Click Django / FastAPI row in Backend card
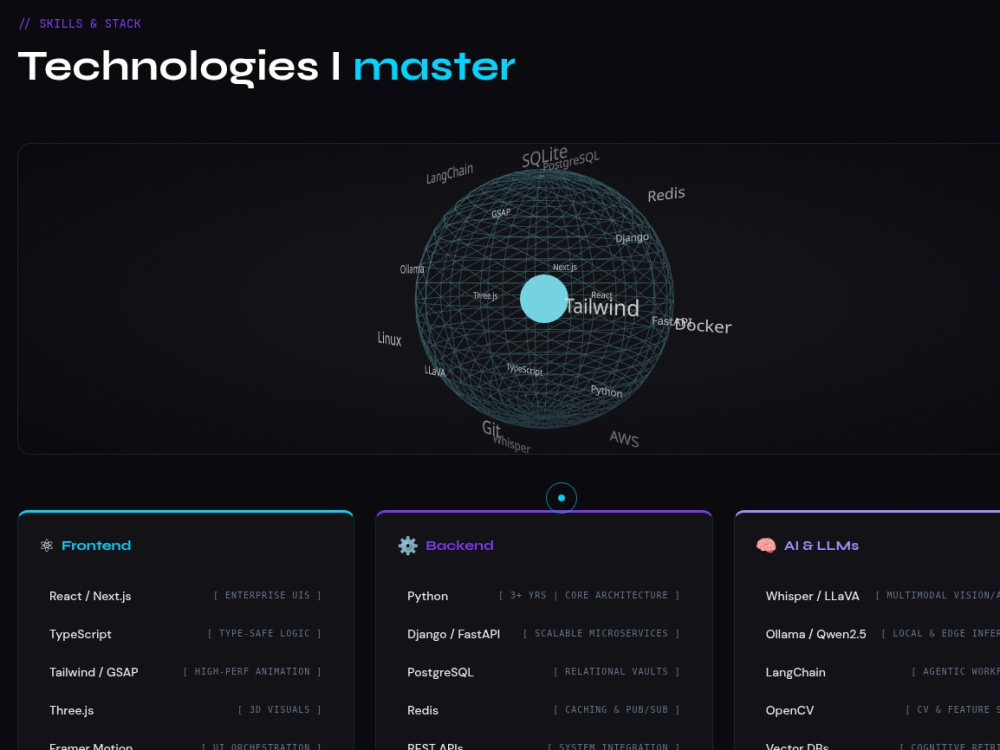 point(543,634)
